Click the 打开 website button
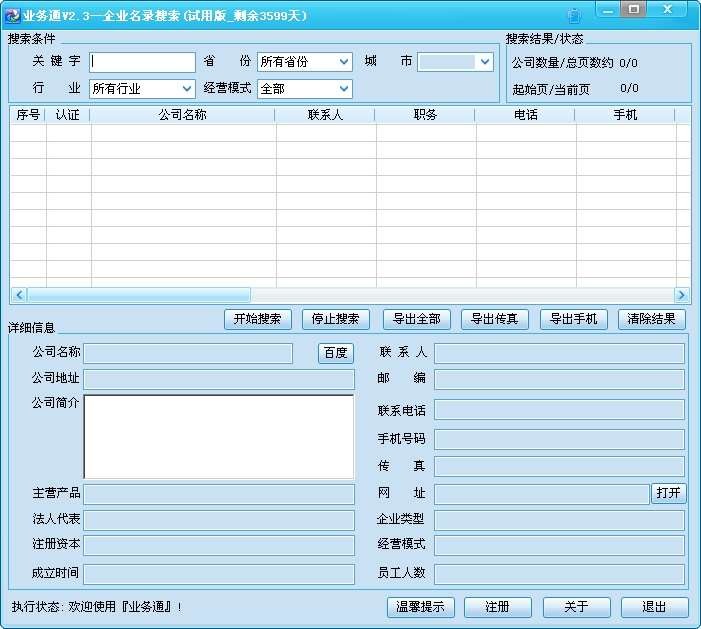 point(668,493)
